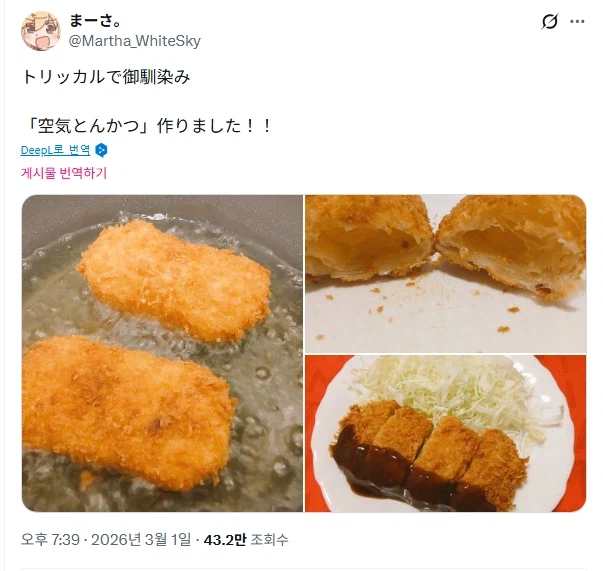The width and height of the screenshot is (603, 571).
Task: Open the hollow cutlet cross-section photo
Action: click(x=446, y=274)
